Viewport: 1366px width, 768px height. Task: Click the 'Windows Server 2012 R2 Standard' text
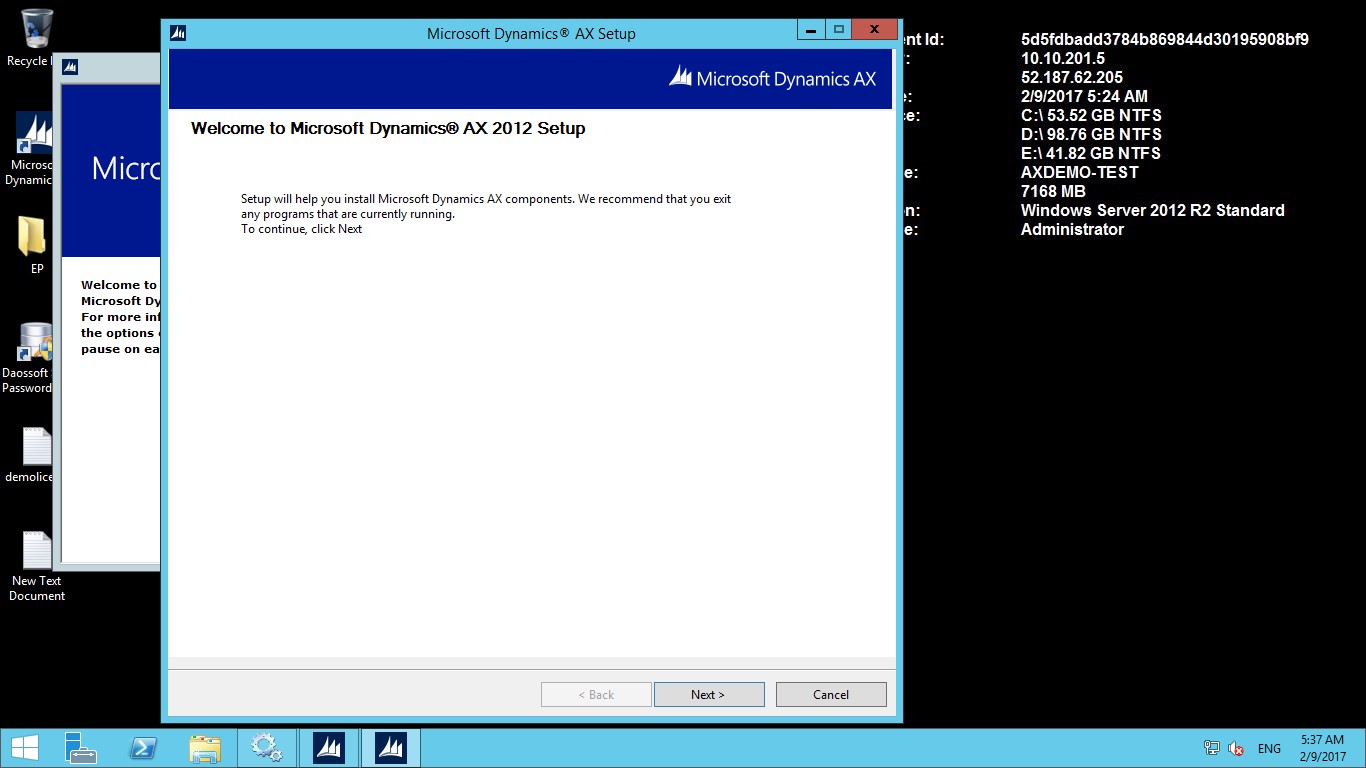(x=1153, y=210)
